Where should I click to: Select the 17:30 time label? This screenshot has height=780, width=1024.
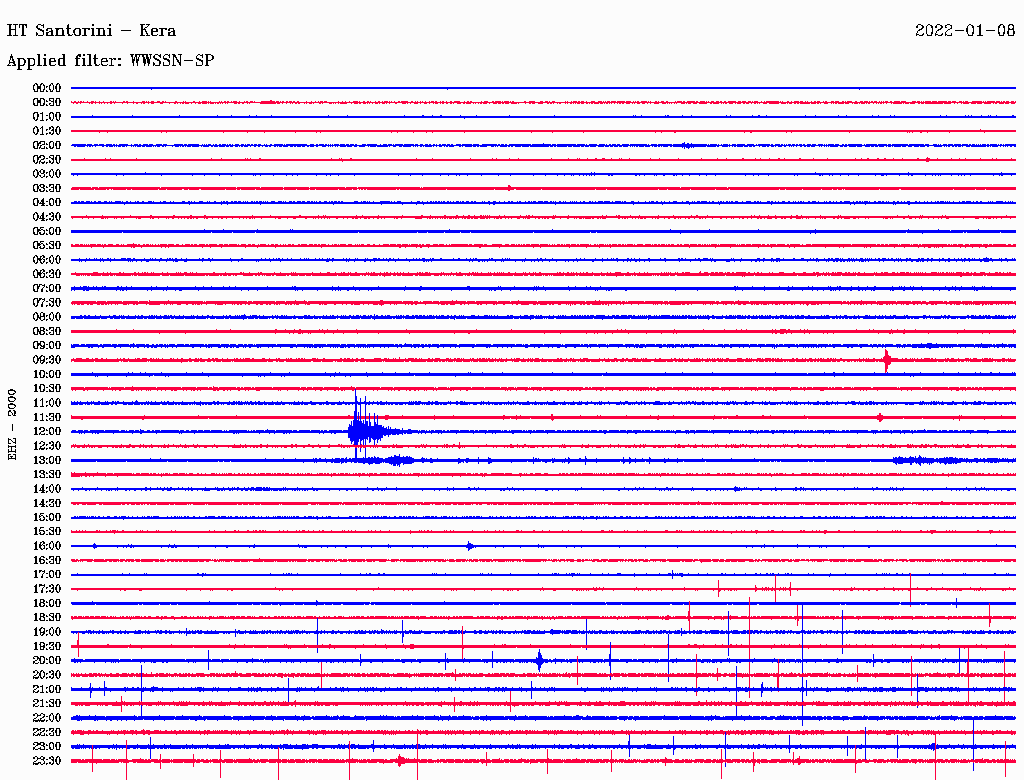coord(47,589)
